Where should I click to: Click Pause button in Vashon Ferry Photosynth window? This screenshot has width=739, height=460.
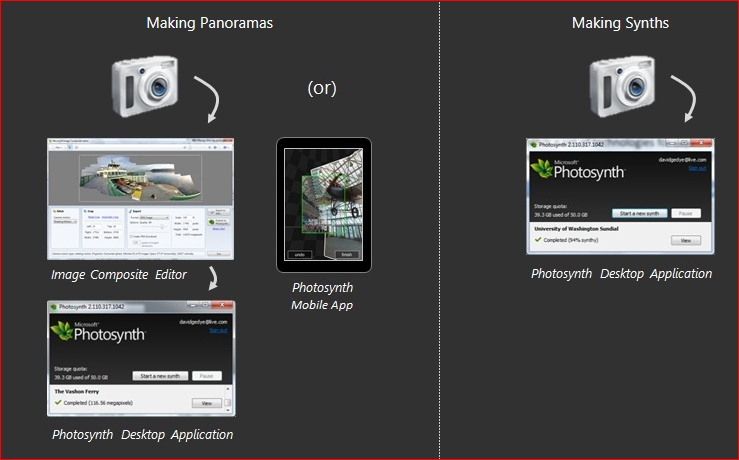tap(206, 376)
